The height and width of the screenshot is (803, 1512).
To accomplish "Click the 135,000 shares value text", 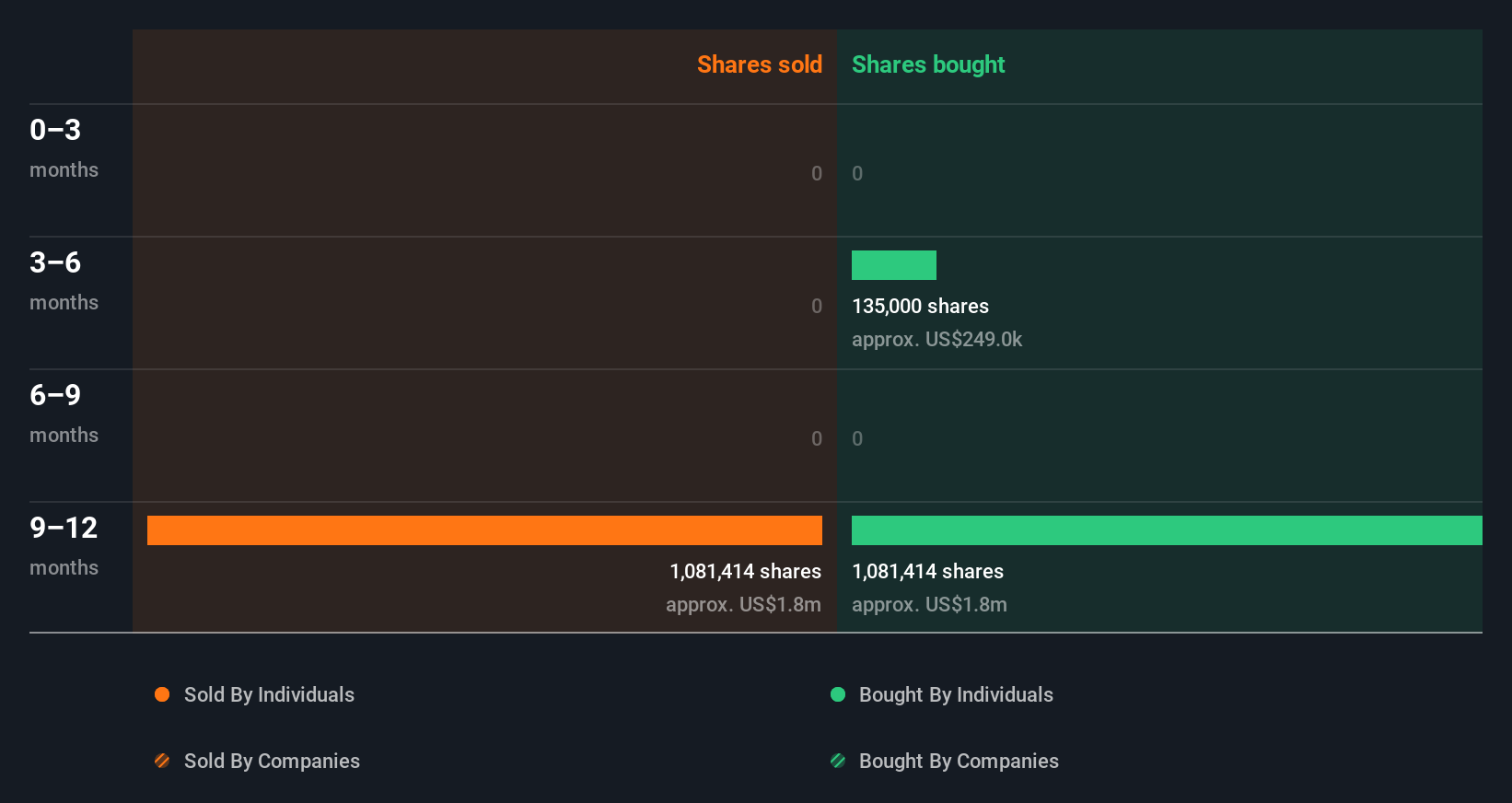I will (920, 307).
